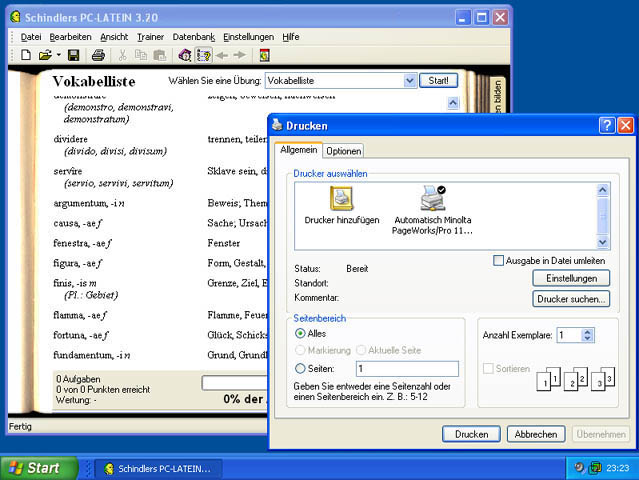
Task: Click the word 'dividere' in the vocabulary list
Action: tap(71, 139)
